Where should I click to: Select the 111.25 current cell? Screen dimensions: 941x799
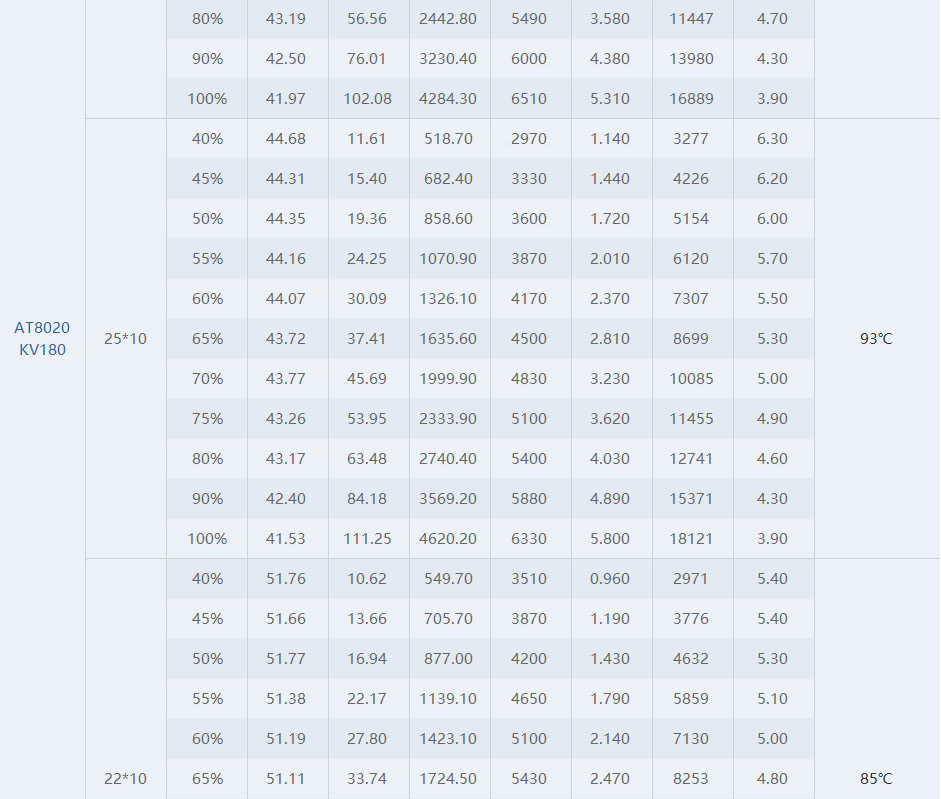(x=367, y=538)
